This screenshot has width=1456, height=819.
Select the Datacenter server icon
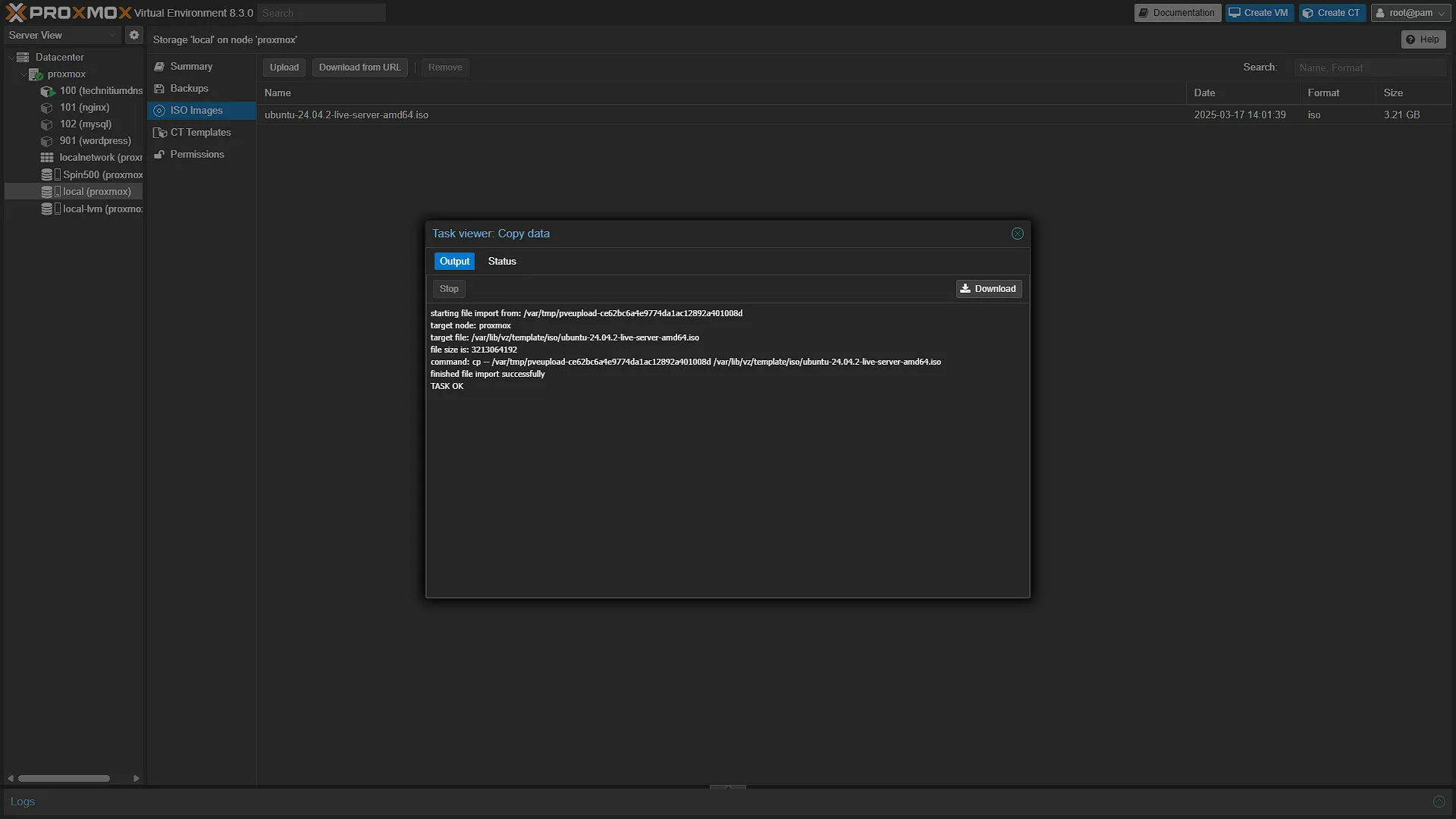coord(23,57)
